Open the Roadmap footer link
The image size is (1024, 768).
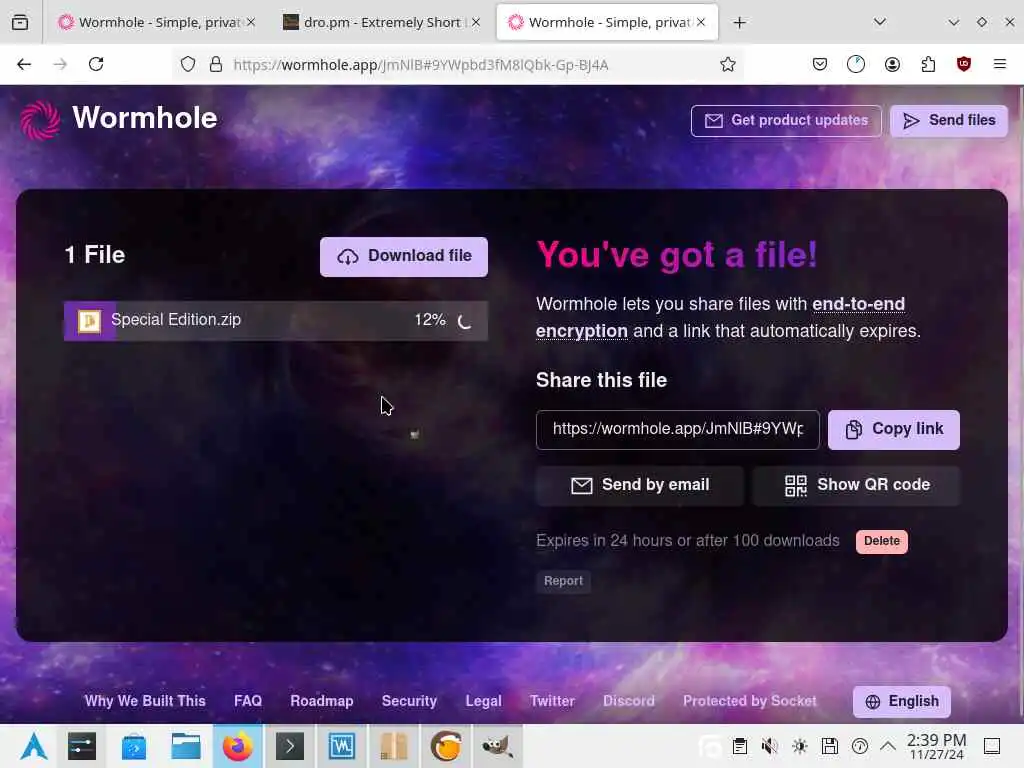tap(322, 701)
